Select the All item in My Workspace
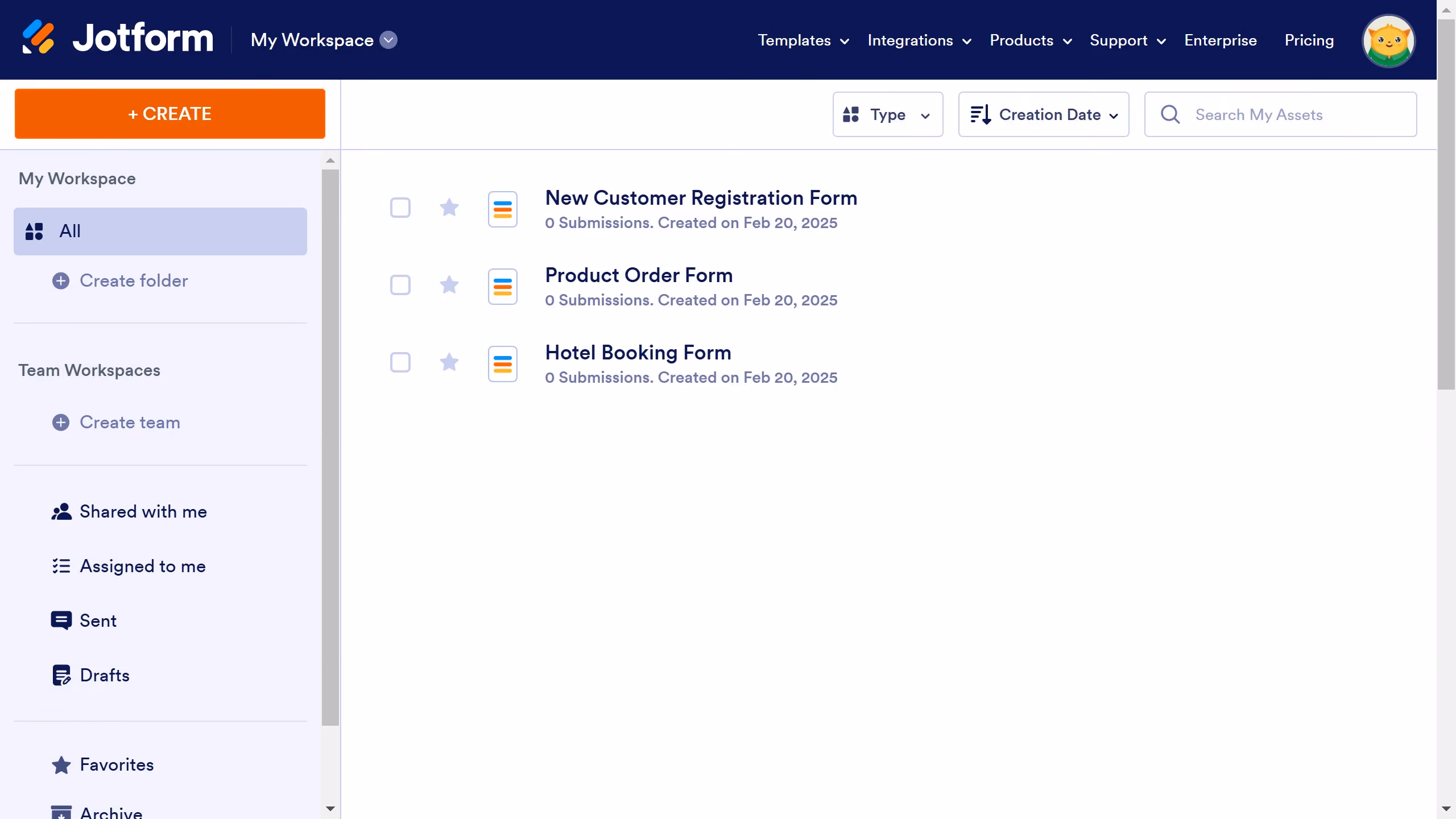The width and height of the screenshot is (1456, 819). (160, 231)
